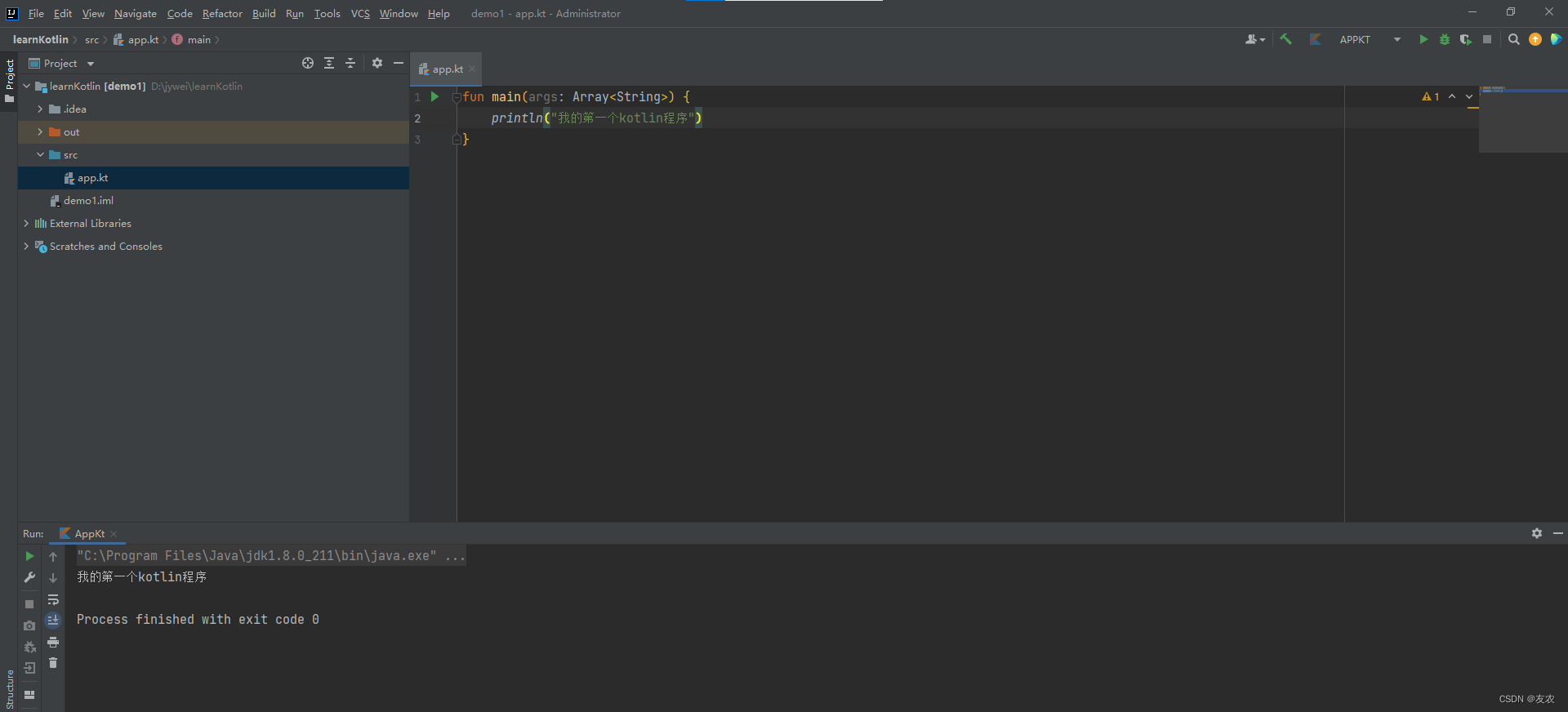Close the app.kt editor tab

pos(472,69)
